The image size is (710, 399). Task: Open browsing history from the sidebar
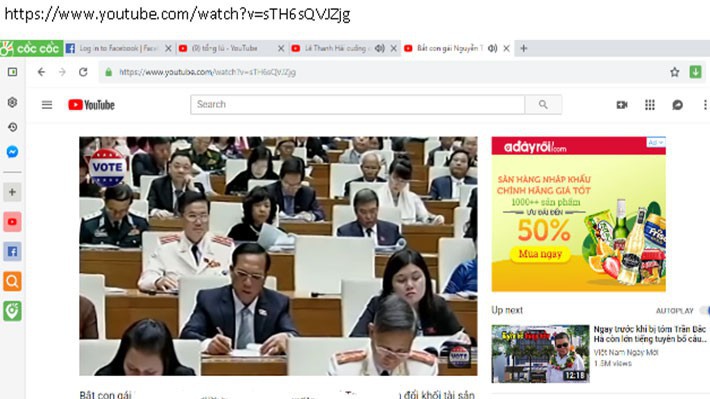[x=12, y=127]
